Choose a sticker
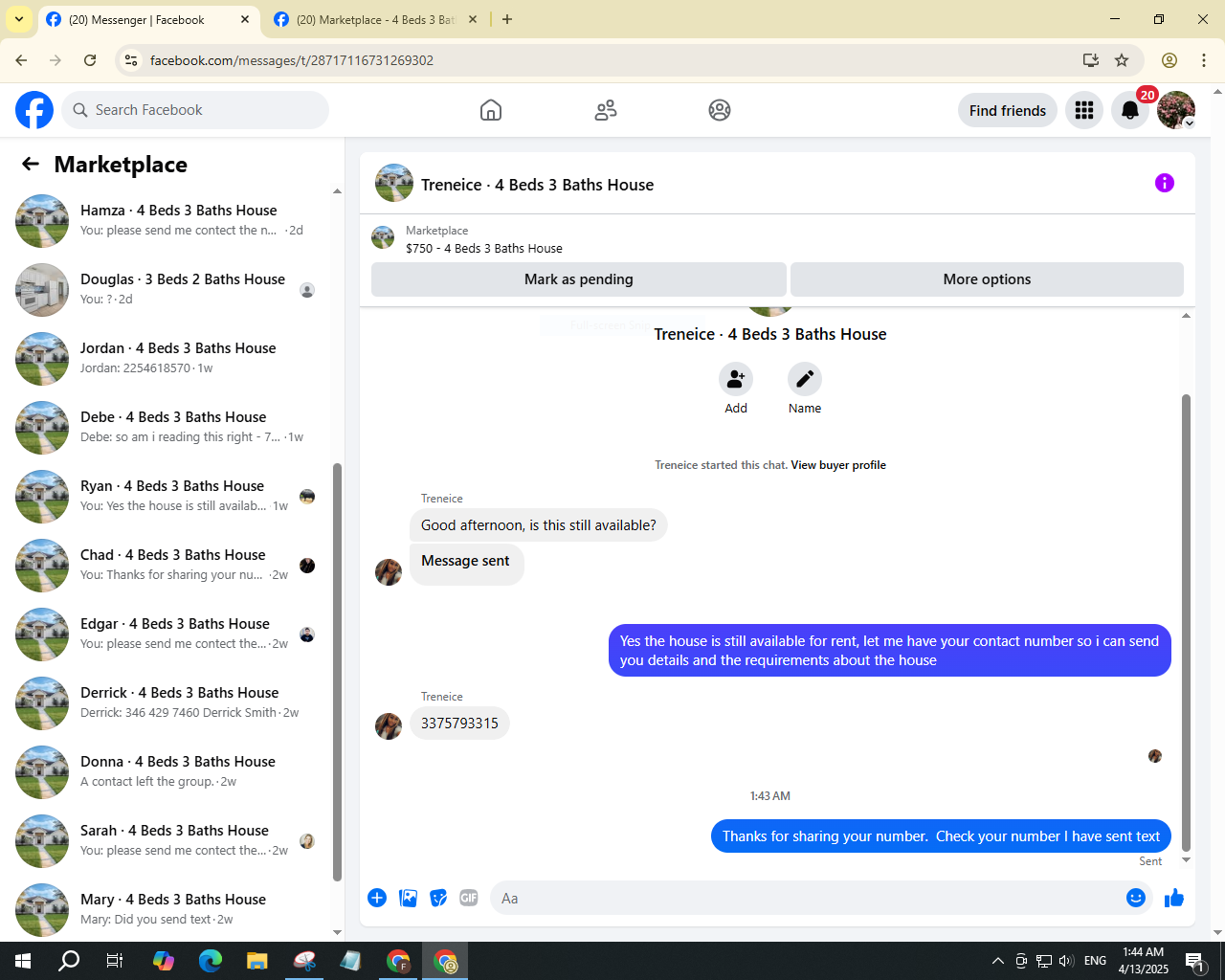 click(438, 898)
